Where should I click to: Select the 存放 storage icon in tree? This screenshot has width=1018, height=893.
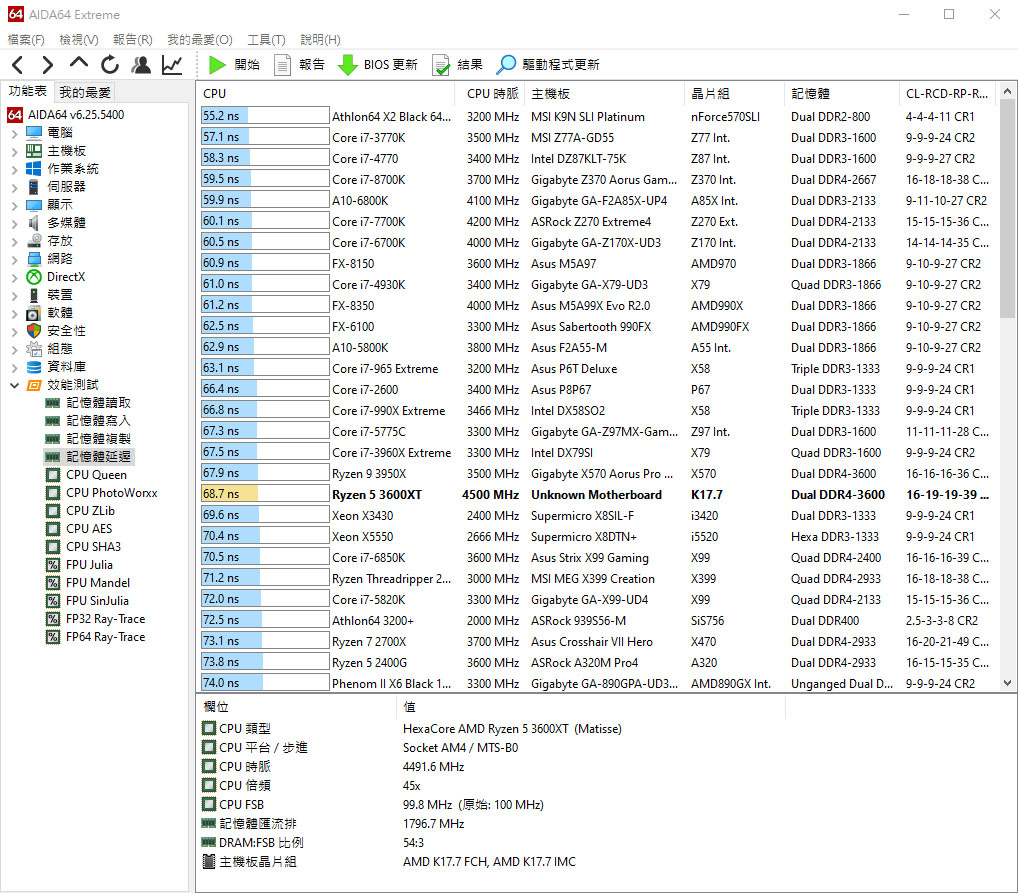(34, 241)
